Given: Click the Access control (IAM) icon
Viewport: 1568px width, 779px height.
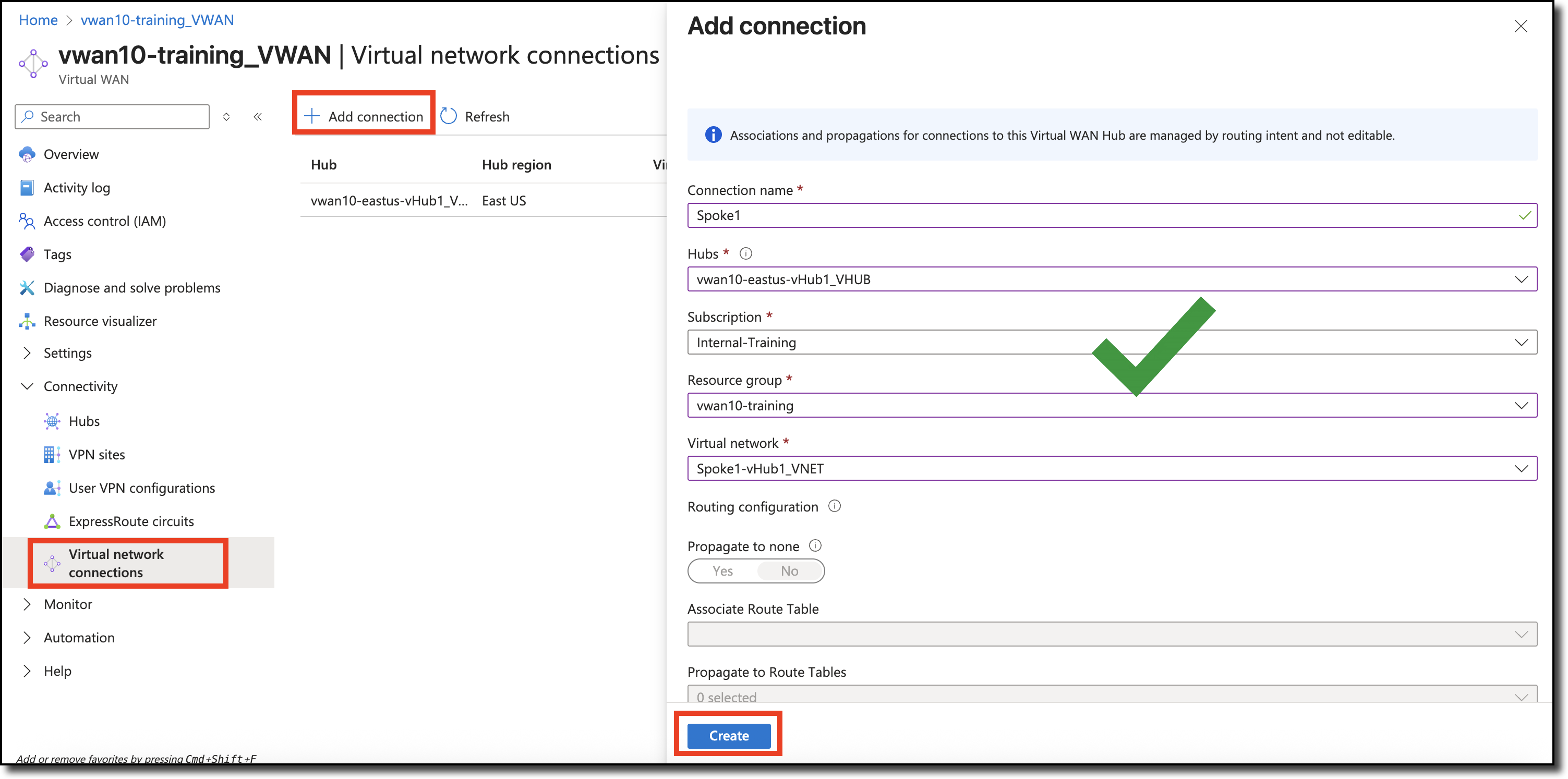Looking at the screenshot, I should click(x=27, y=221).
